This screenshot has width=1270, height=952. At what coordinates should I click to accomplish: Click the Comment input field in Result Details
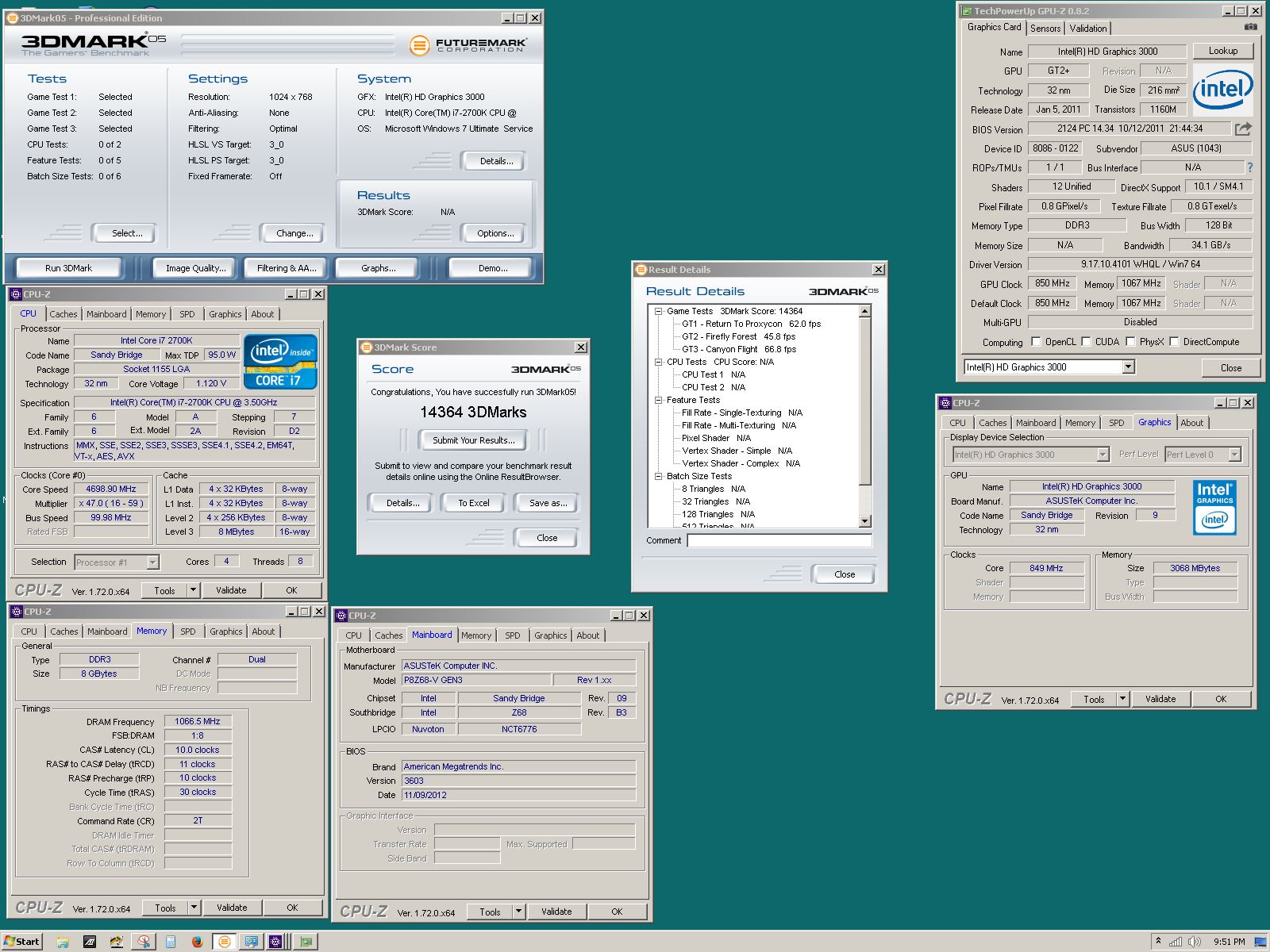click(779, 540)
